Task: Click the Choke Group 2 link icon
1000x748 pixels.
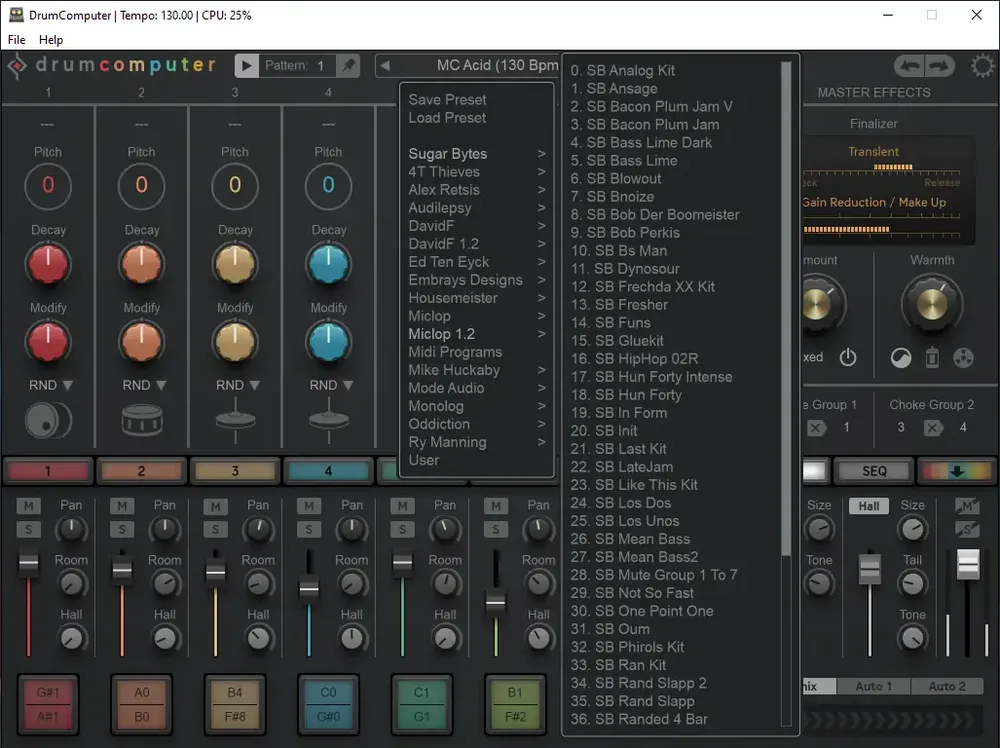Action: tap(932, 428)
